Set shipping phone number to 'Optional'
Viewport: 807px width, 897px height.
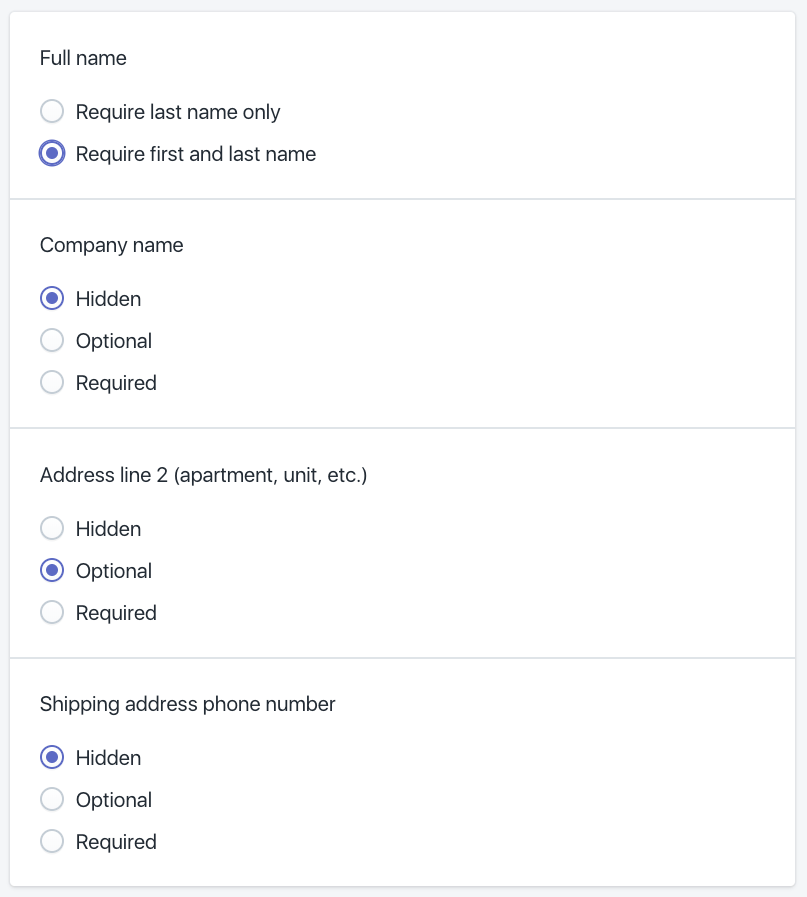pos(52,799)
